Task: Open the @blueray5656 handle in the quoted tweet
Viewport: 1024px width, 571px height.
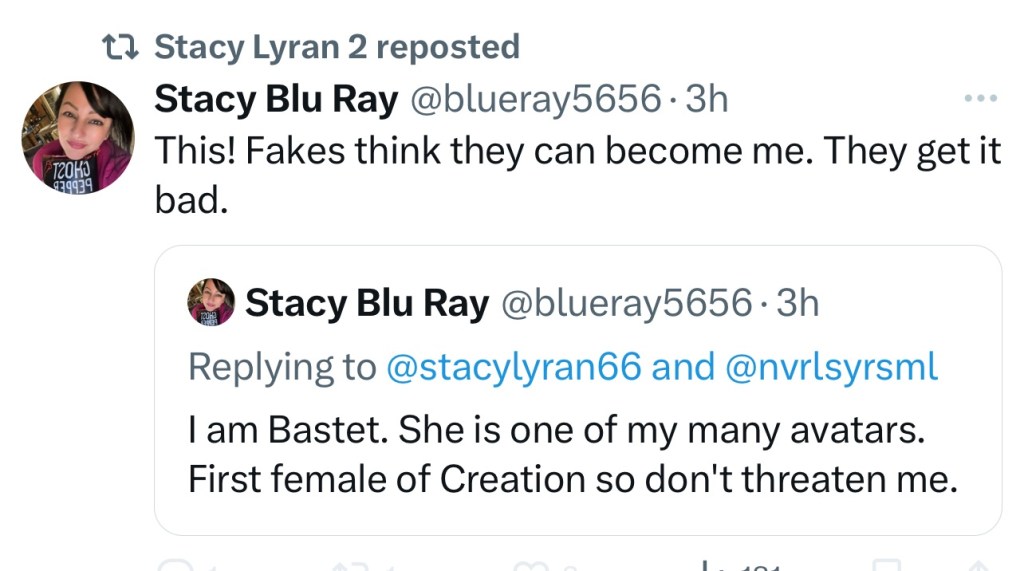Action: (625, 303)
